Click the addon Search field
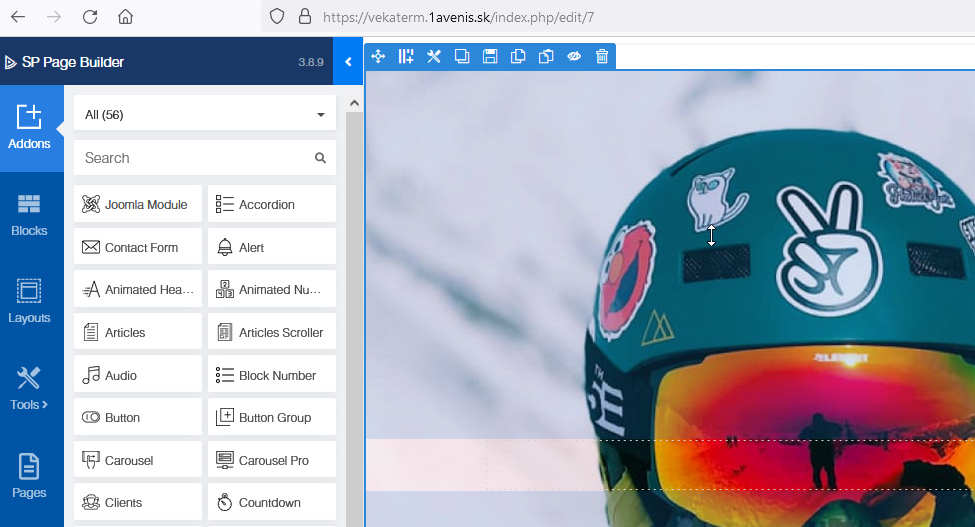 point(195,158)
